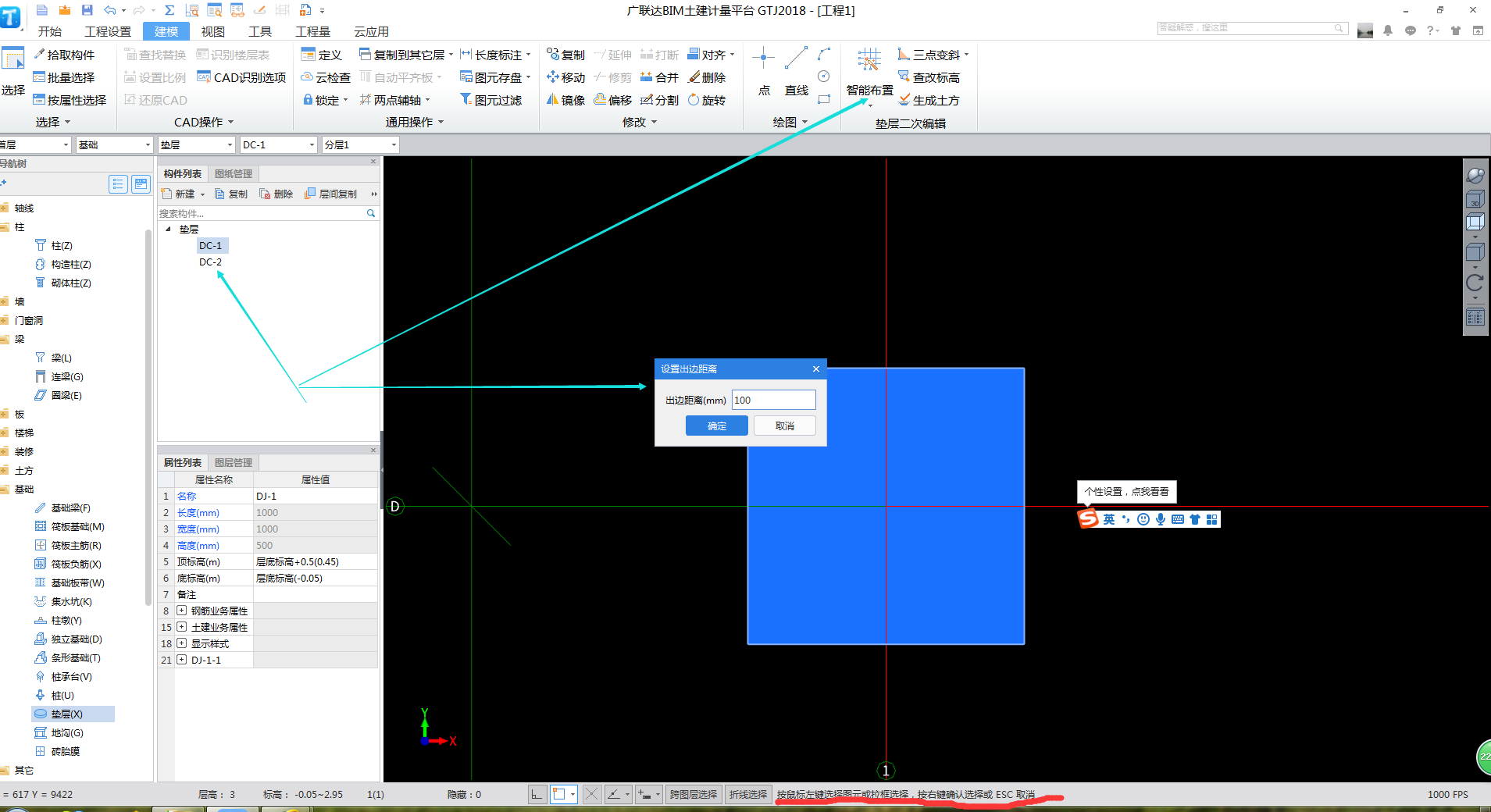Click the 出边距离 input field
This screenshot has height=812, width=1491.
pyautogui.click(x=773, y=400)
